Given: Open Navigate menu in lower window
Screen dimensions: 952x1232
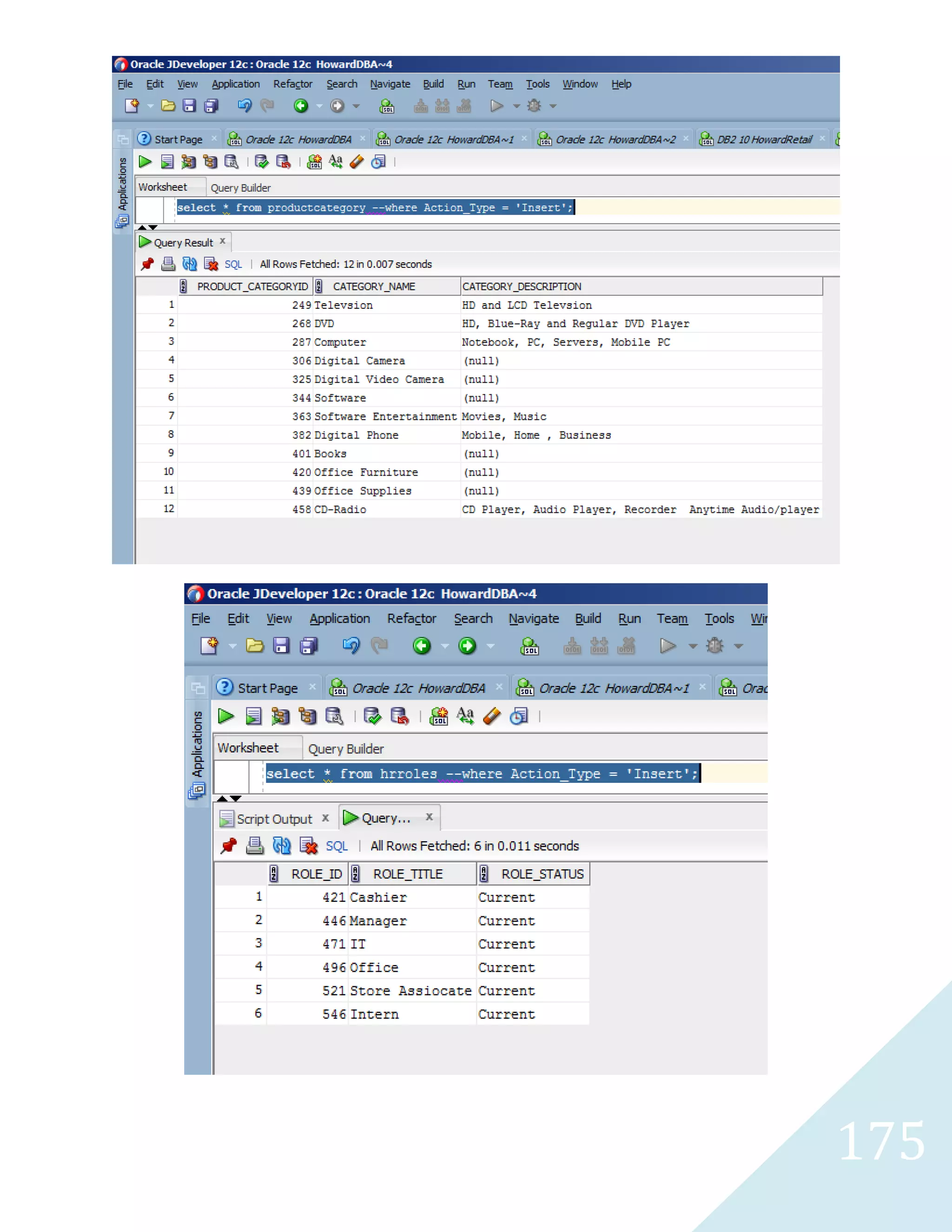Looking at the screenshot, I should point(534,619).
